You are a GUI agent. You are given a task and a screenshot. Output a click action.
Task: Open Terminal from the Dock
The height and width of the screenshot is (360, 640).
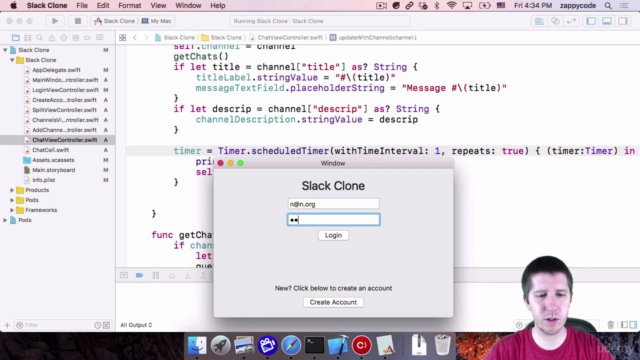[x=314, y=345]
